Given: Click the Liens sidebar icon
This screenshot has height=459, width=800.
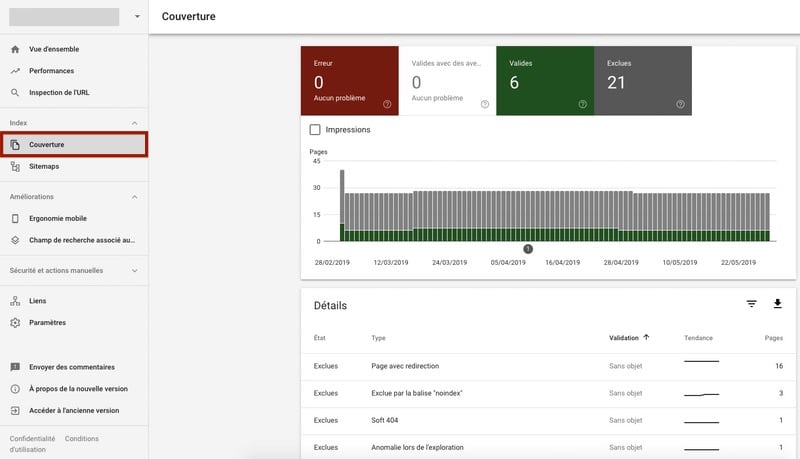Looking at the screenshot, I should pos(15,301).
